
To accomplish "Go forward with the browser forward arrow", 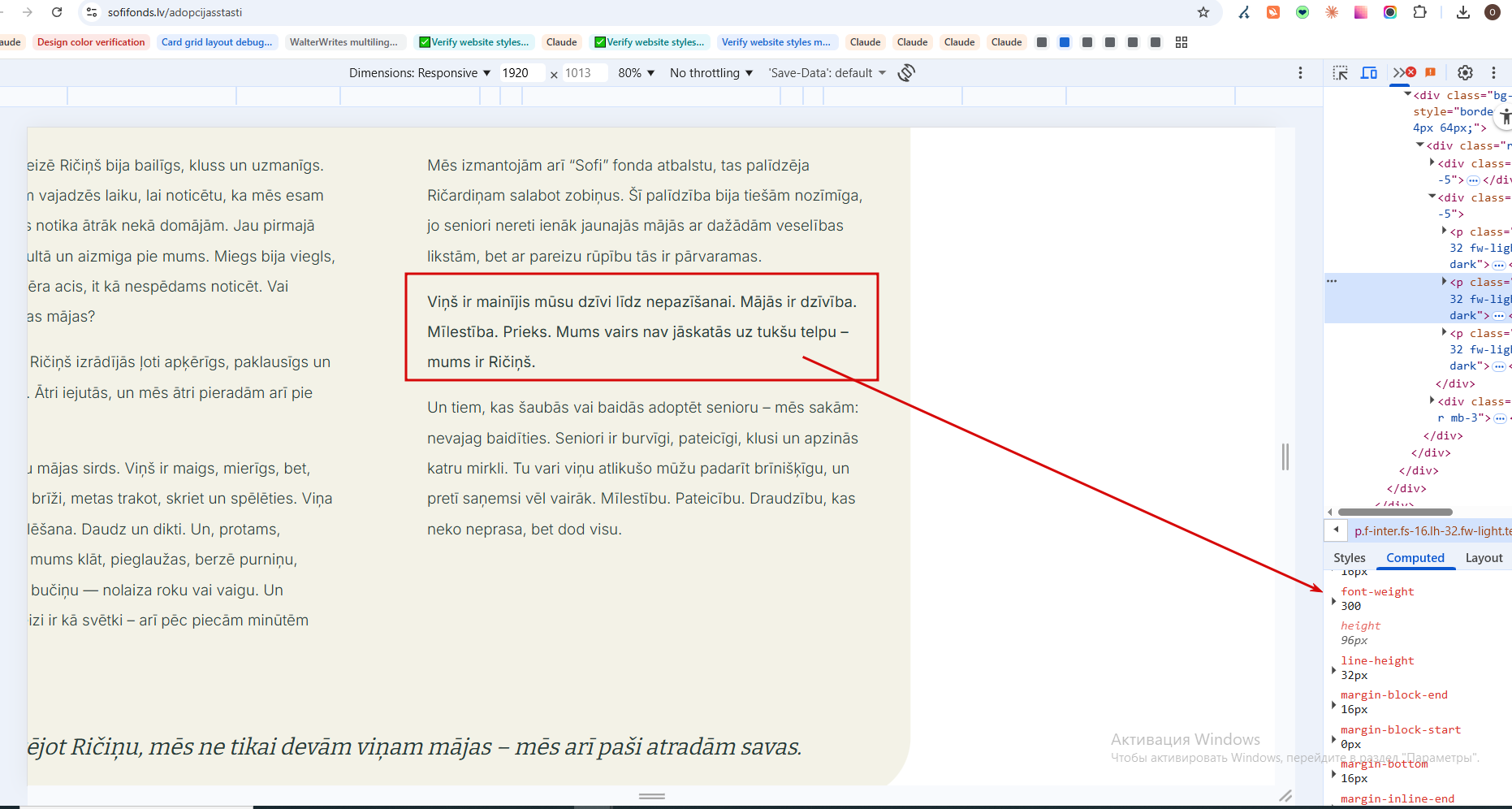I will 28,12.
